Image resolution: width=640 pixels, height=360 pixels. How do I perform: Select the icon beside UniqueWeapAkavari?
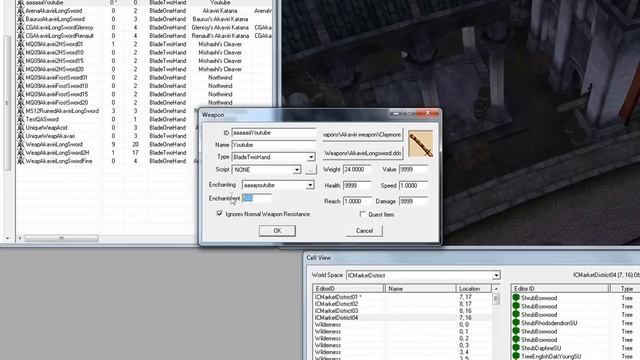coord(20,136)
